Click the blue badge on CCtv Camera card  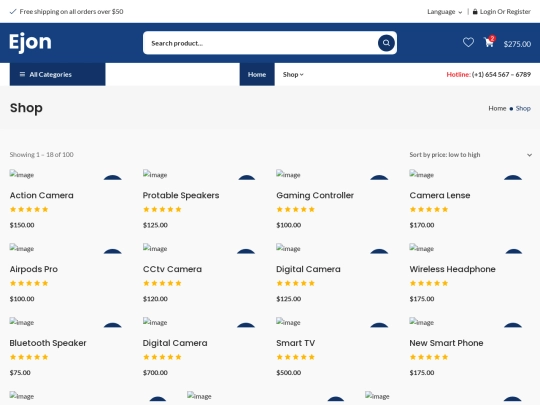pos(246,251)
